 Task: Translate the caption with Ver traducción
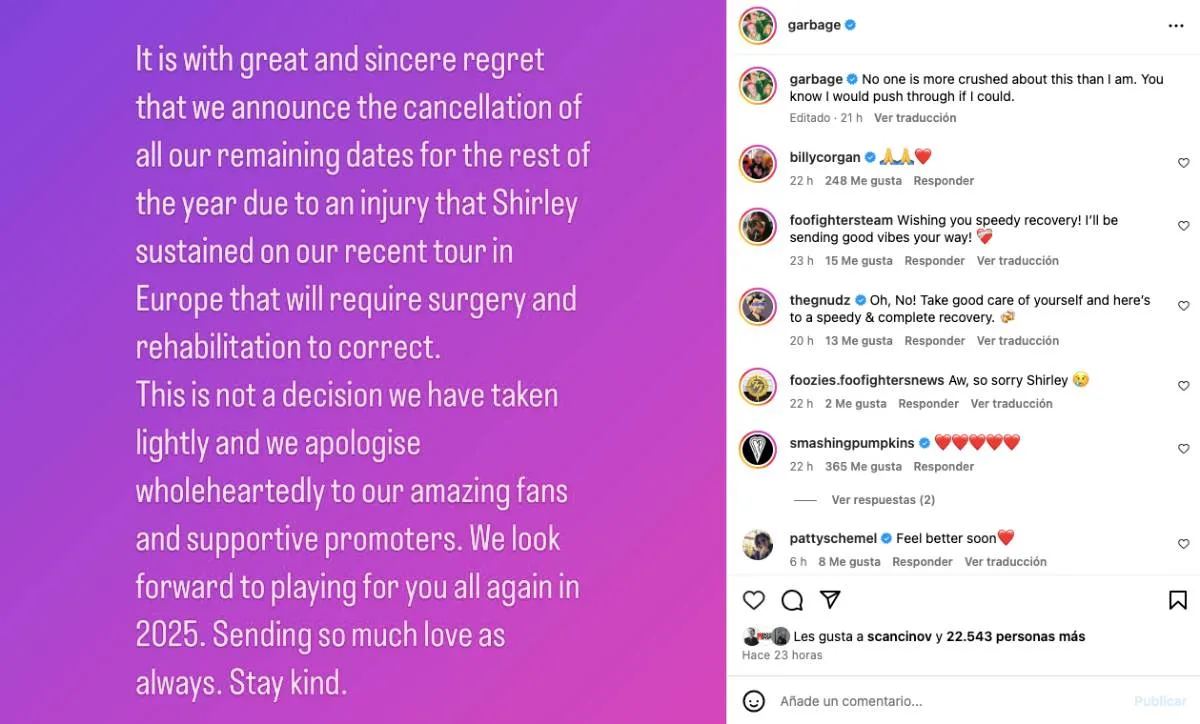pos(914,118)
